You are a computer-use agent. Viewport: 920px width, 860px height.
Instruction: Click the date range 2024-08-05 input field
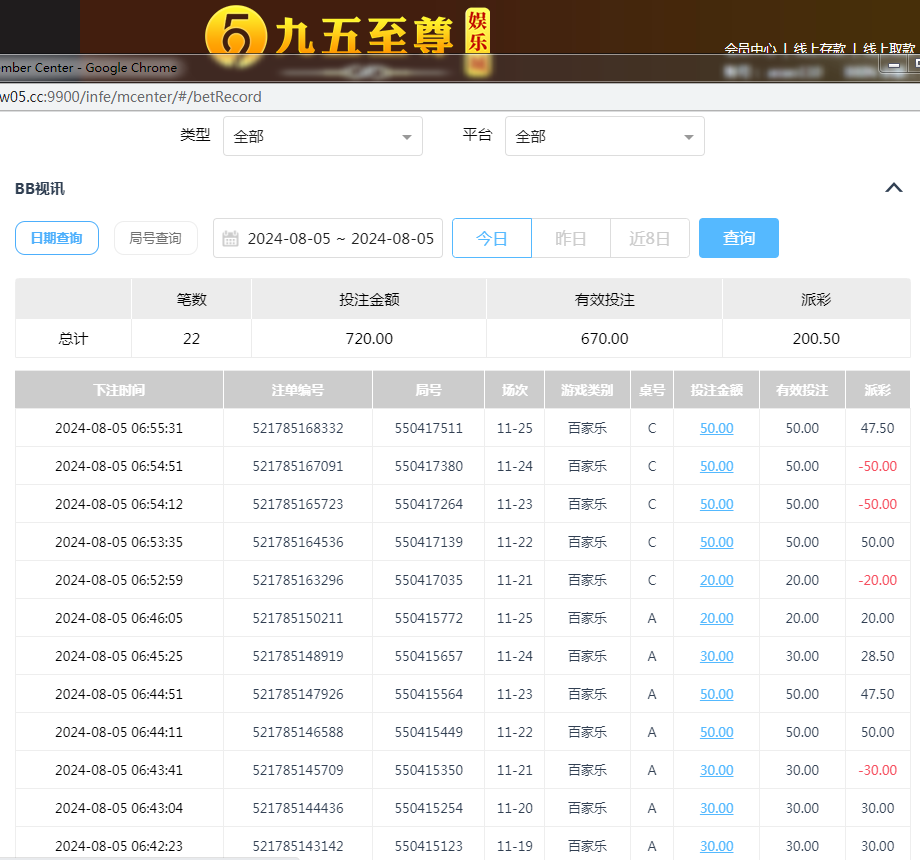pos(340,238)
